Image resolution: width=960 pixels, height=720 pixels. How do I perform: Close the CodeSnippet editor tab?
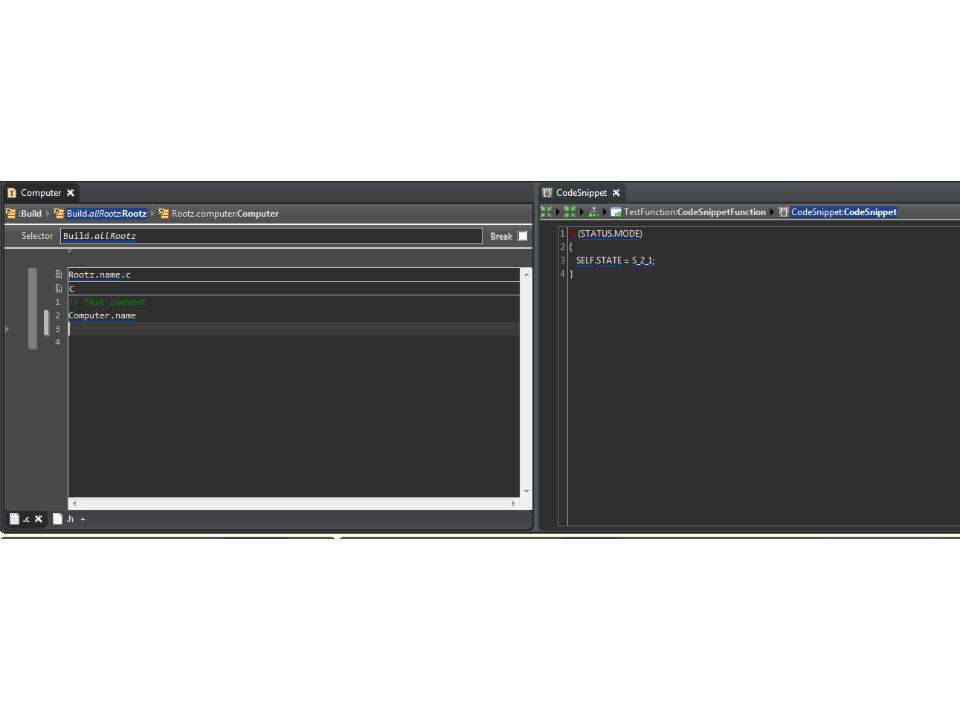coord(616,193)
